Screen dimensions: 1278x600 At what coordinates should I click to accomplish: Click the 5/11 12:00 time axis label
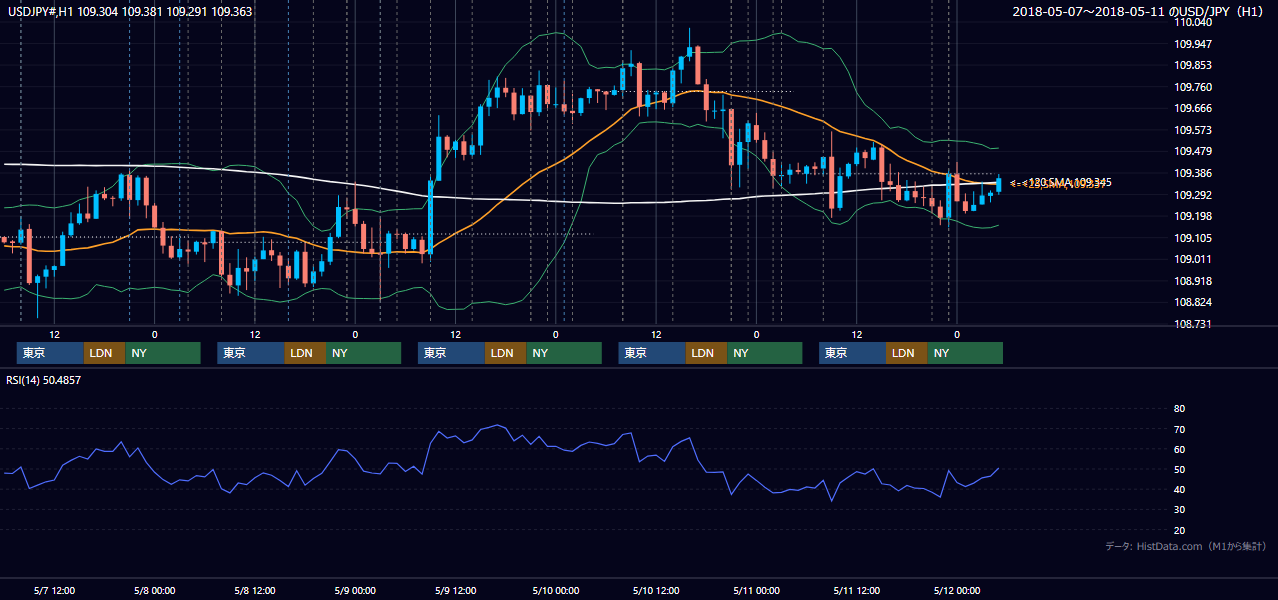tap(856, 590)
